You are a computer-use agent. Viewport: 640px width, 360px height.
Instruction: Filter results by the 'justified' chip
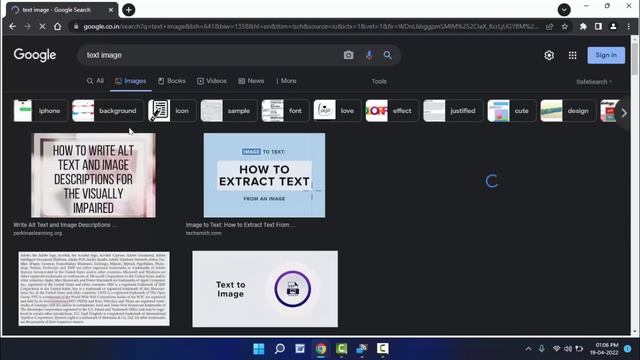[x=453, y=111]
